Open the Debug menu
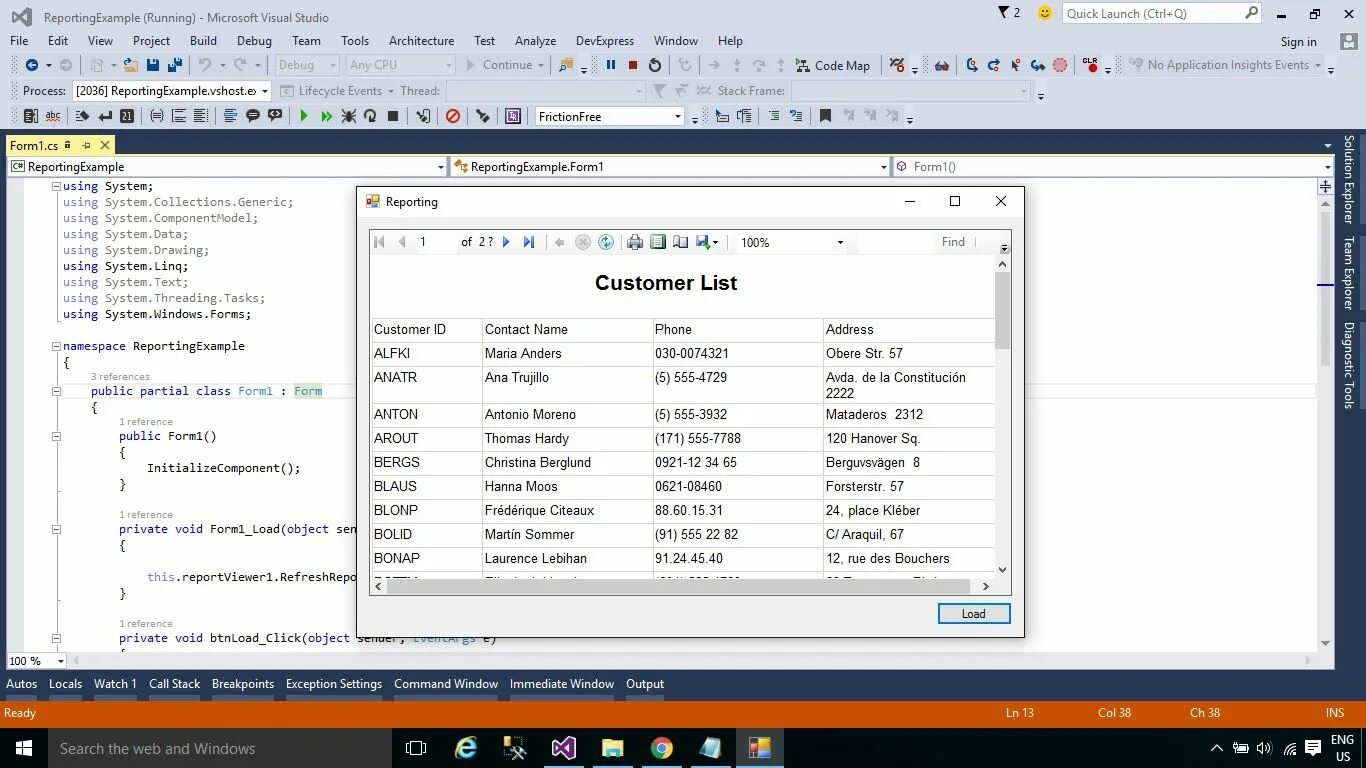The width and height of the screenshot is (1366, 768). tap(254, 41)
